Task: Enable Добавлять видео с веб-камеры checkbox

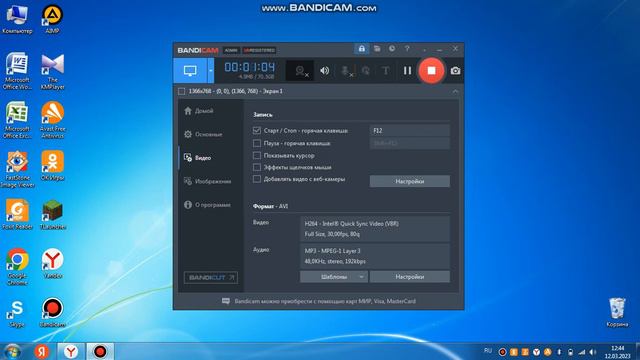Action: [257, 179]
